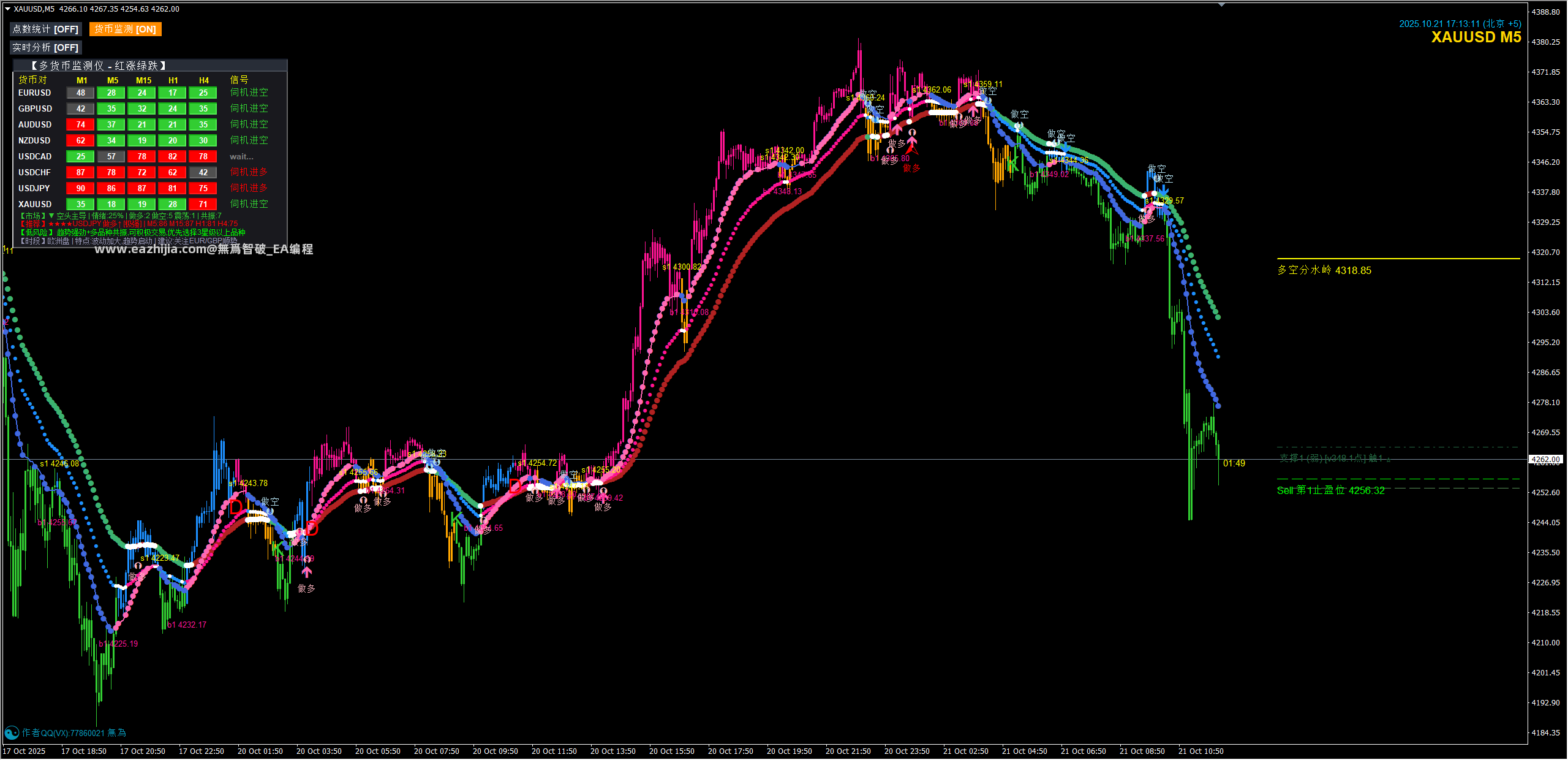Click the M15 column header

pos(143,81)
